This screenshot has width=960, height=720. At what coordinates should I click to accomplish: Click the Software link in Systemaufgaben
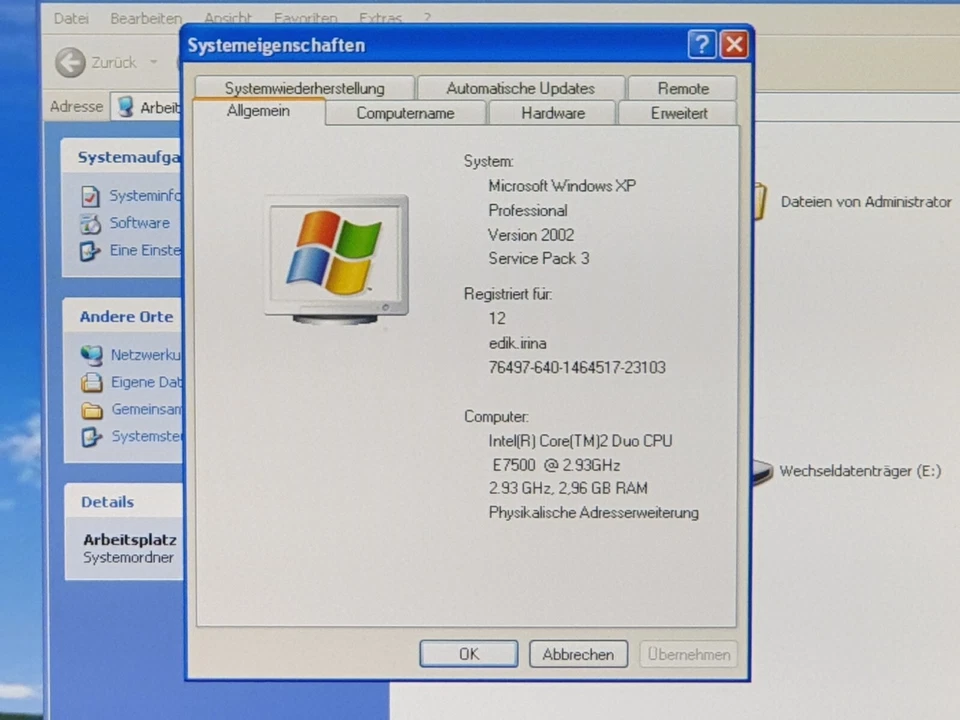[140, 223]
